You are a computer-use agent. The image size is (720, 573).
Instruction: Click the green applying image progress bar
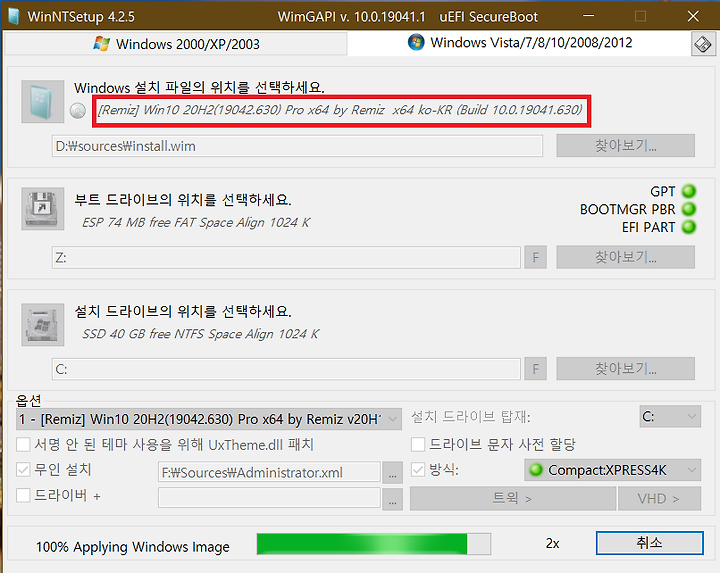click(x=374, y=544)
